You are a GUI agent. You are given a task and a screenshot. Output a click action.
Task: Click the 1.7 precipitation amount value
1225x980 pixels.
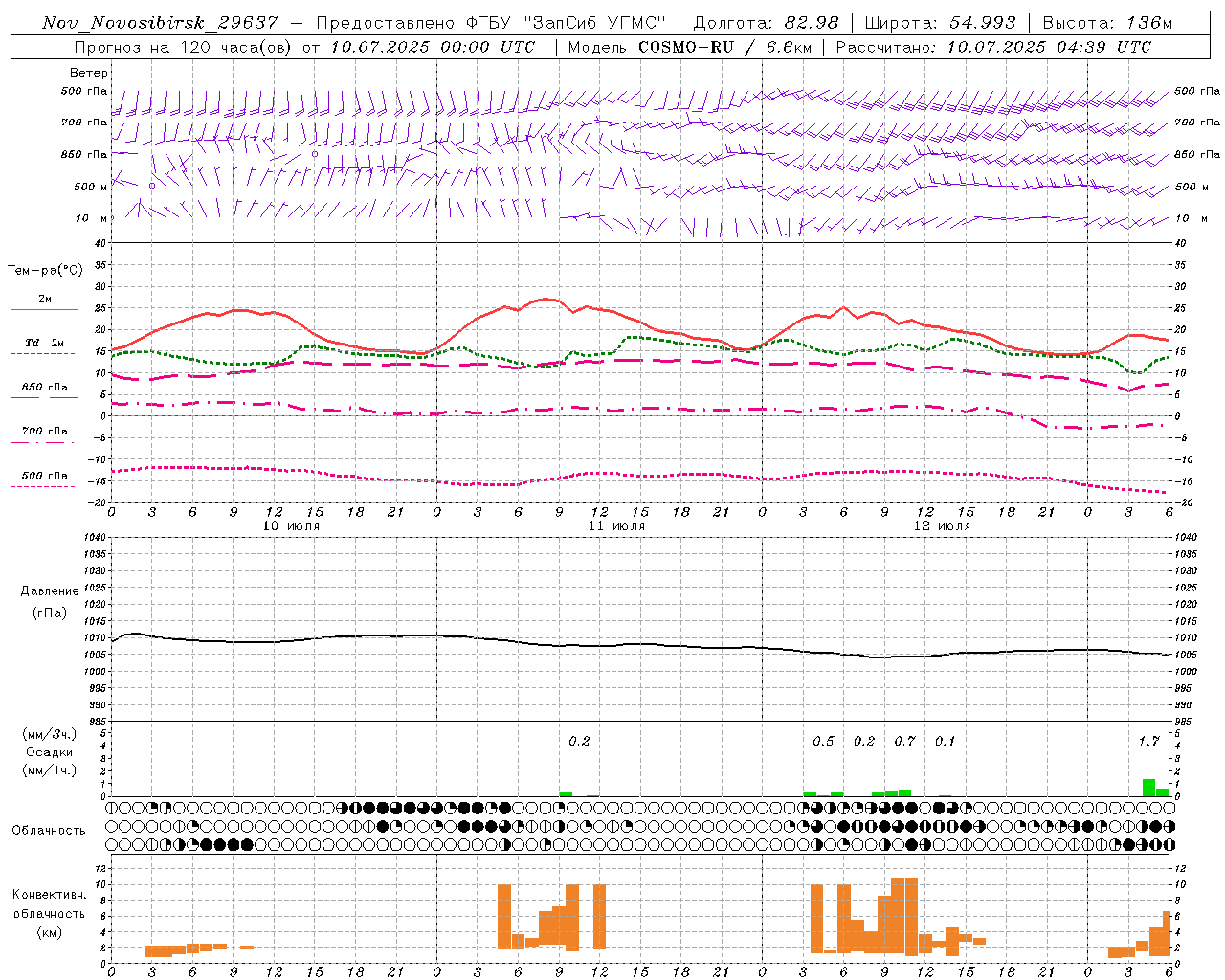tap(1148, 741)
